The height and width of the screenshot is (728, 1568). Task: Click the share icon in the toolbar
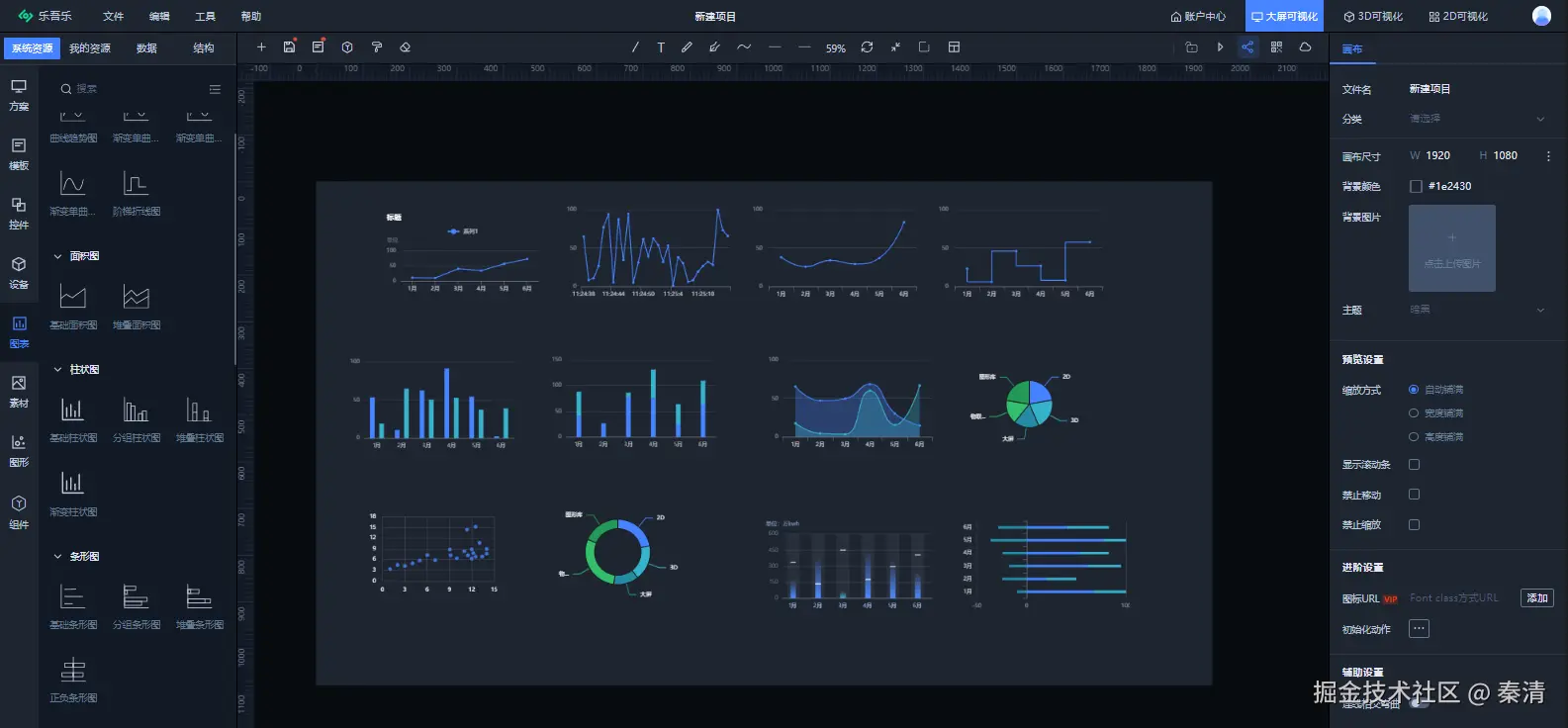(1247, 47)
